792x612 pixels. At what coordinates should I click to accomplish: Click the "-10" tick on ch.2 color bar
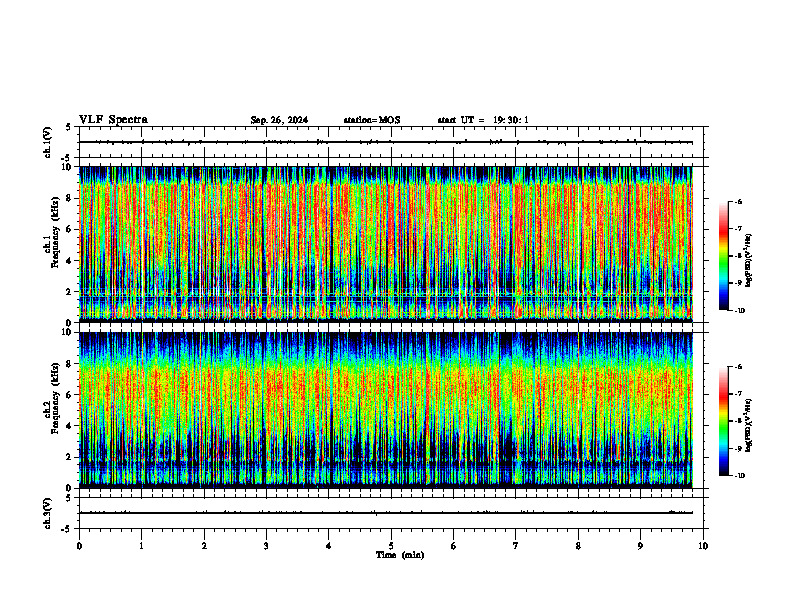coord(739,476)
